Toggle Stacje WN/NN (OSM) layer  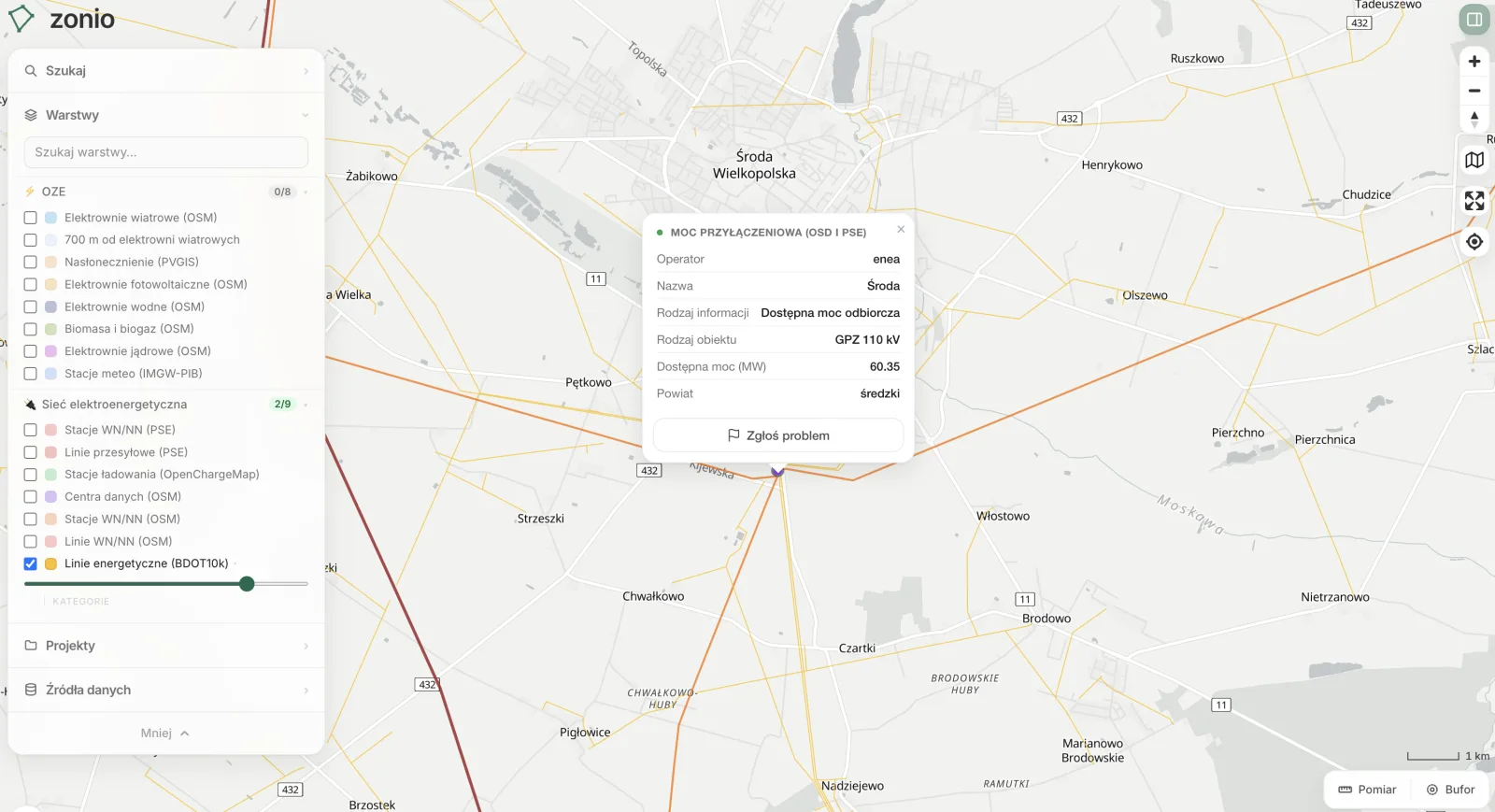pos(30,520)
